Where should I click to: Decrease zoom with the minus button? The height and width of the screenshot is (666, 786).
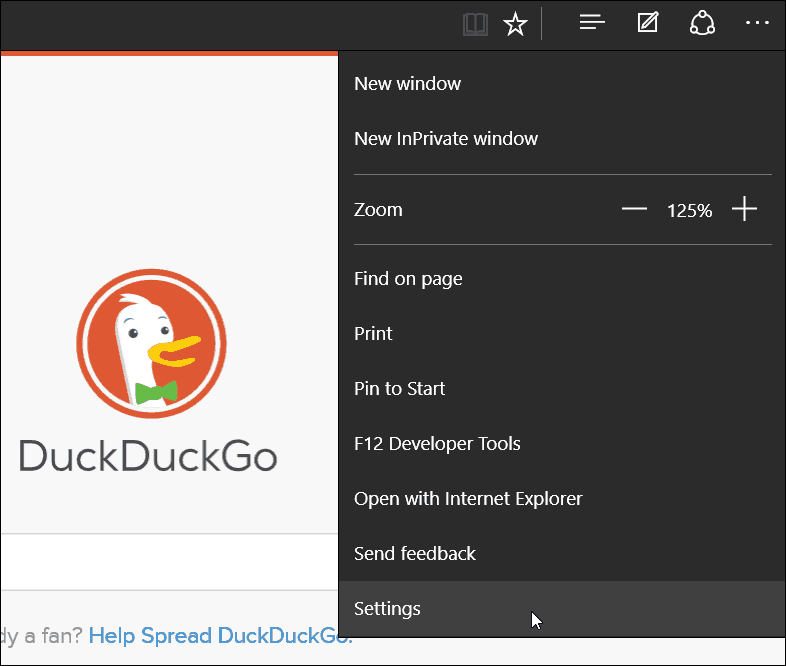click(634, 209)
